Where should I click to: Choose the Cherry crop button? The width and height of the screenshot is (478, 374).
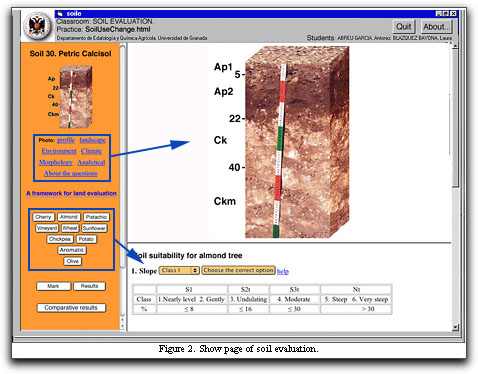click(x=43, y=217)
